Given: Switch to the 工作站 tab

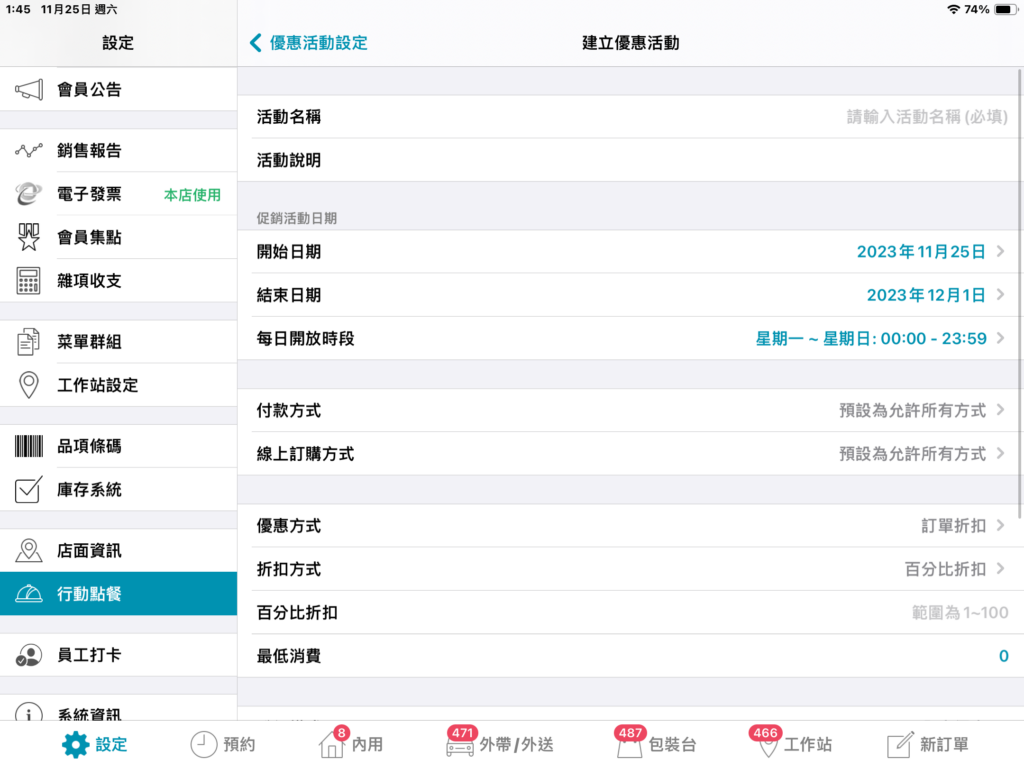Looking at the screenshot, I should point(792,744).
